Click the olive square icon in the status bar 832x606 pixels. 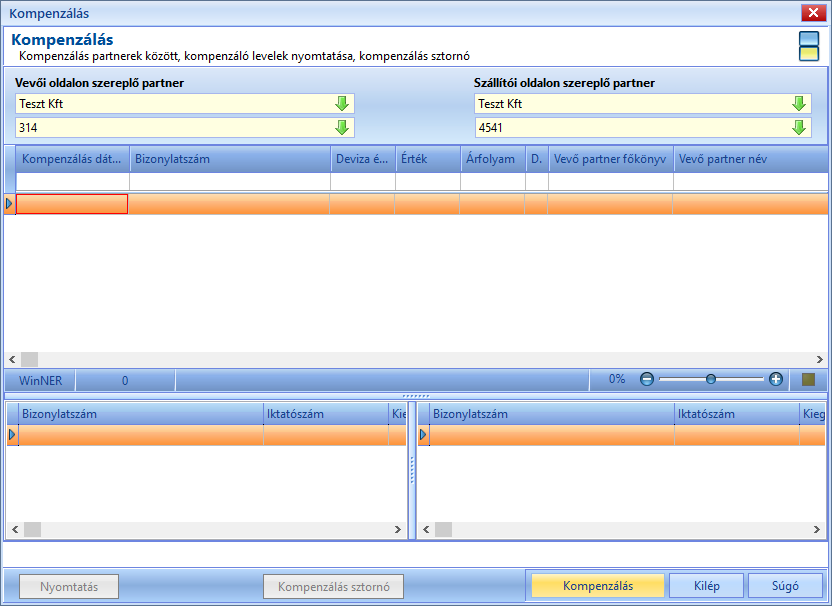click(808, 379)
